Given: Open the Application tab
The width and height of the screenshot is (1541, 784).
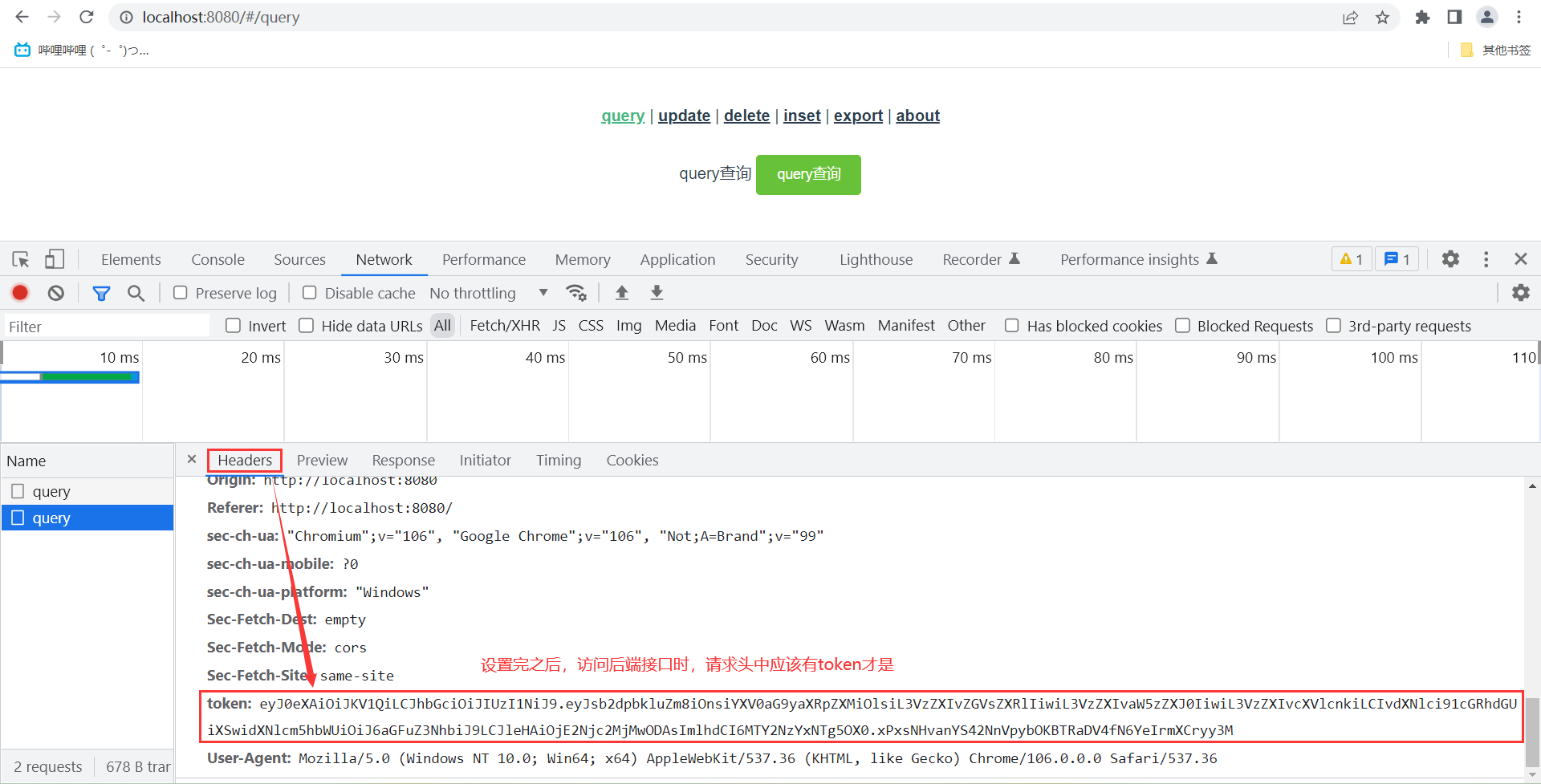Looking at the screenshot, I should click(x=677, y=259).
